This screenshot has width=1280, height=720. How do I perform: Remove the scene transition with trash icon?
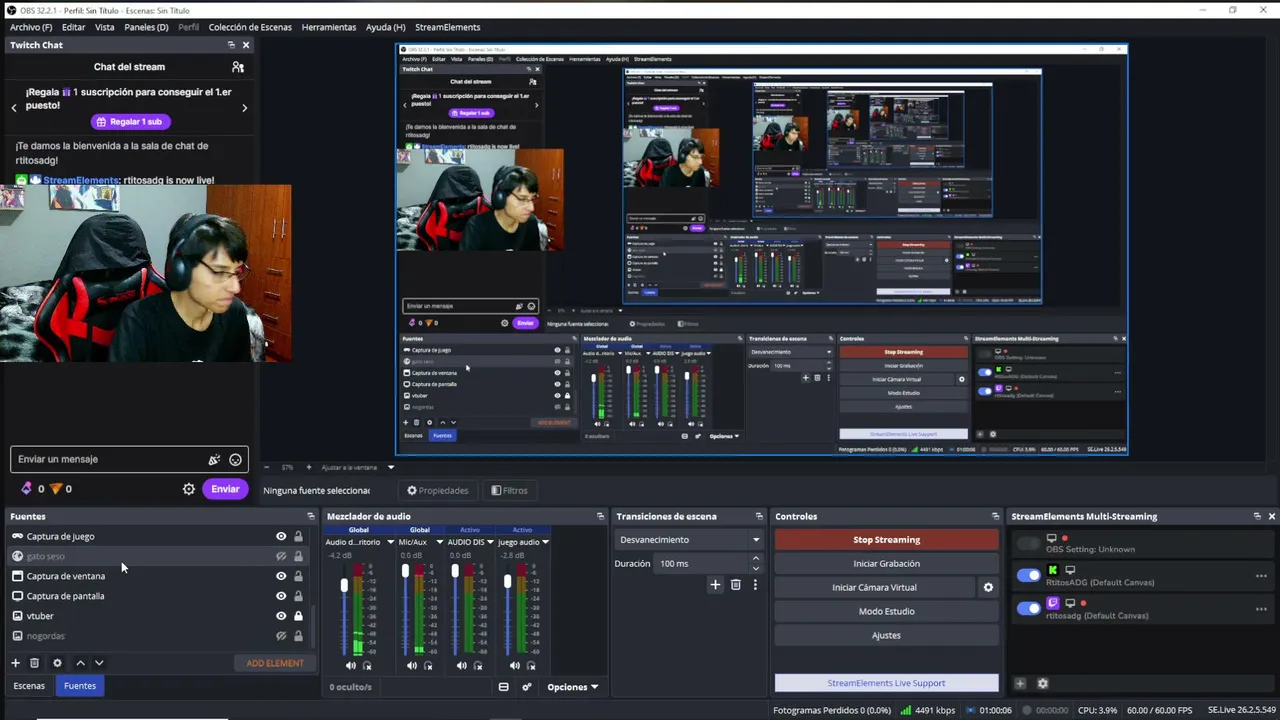pos(736,585)
